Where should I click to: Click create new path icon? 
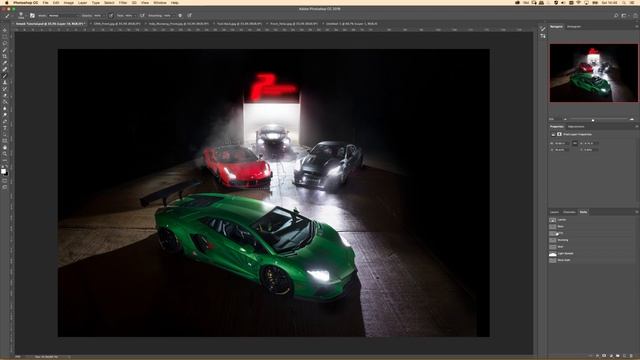pyautogui.click(x=624, y=356)
